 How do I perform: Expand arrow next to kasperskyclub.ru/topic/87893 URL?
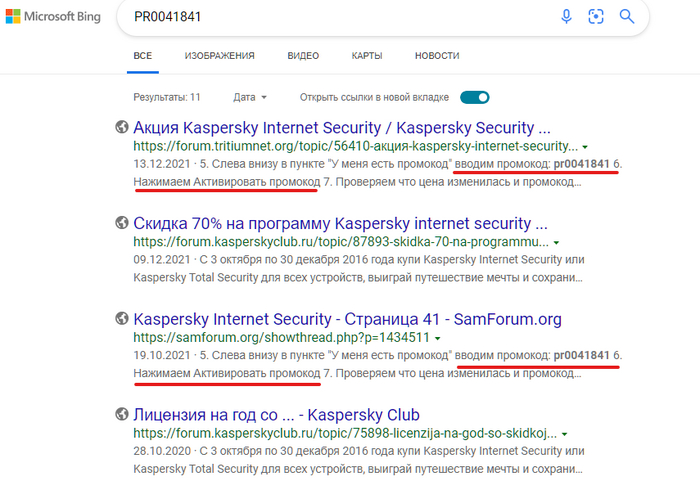click(x=556, y=242)
